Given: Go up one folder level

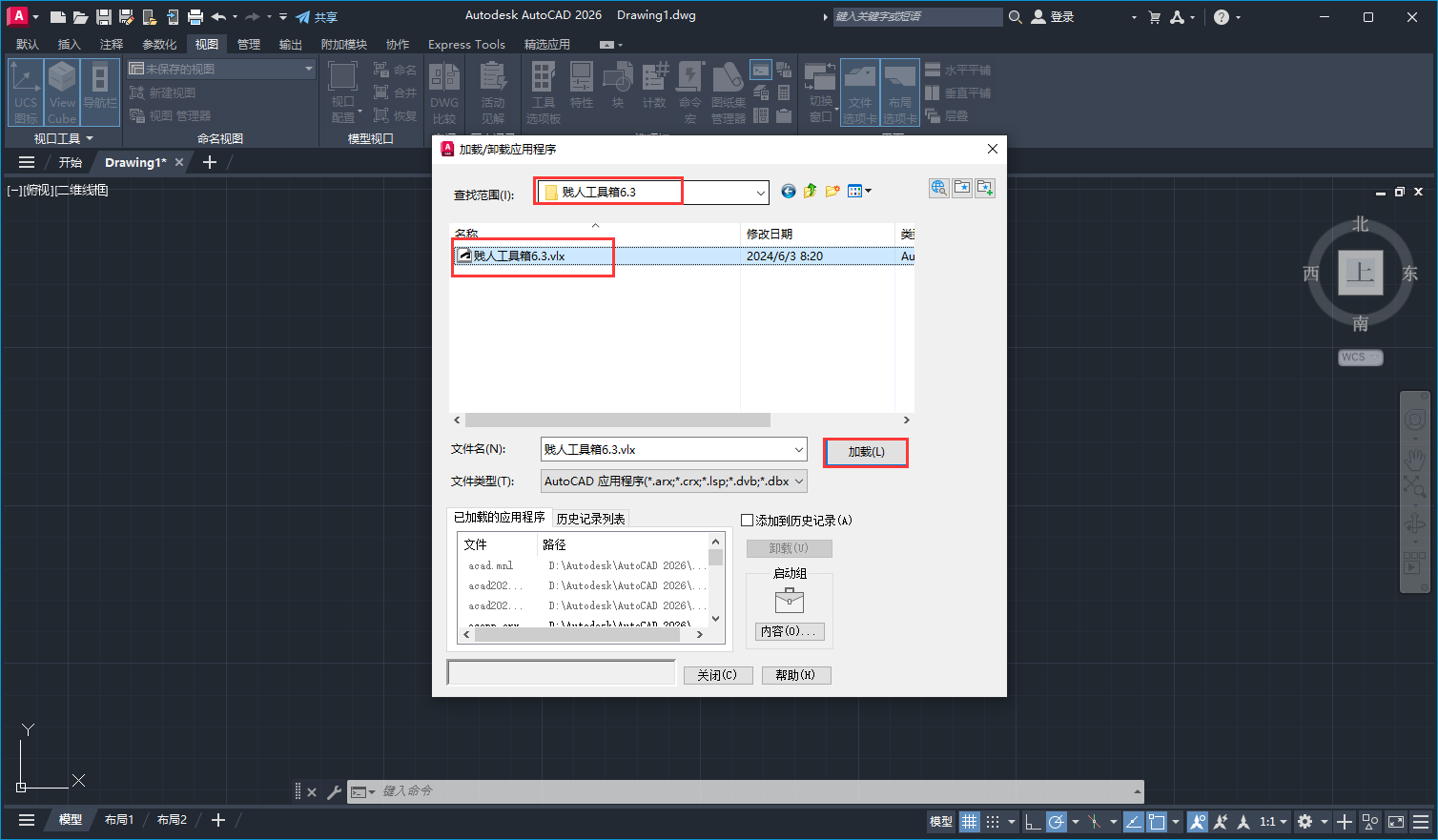Looking at the screenshot, I should point(810,192).
